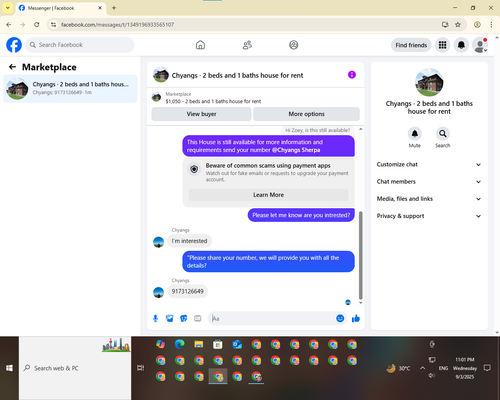The height and width of the screenshot is (400, 500).
Task: Attach a photo file icon
Action: click(x=170, y=318)
